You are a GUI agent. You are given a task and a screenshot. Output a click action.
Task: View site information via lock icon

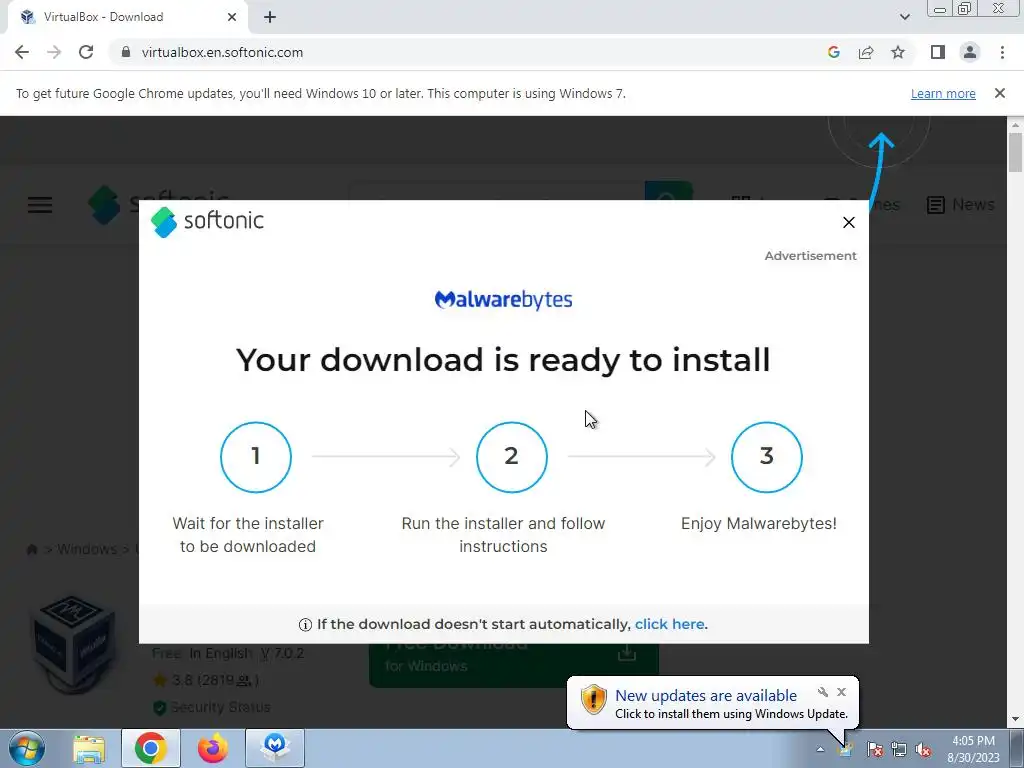click(x=126, y=52)
